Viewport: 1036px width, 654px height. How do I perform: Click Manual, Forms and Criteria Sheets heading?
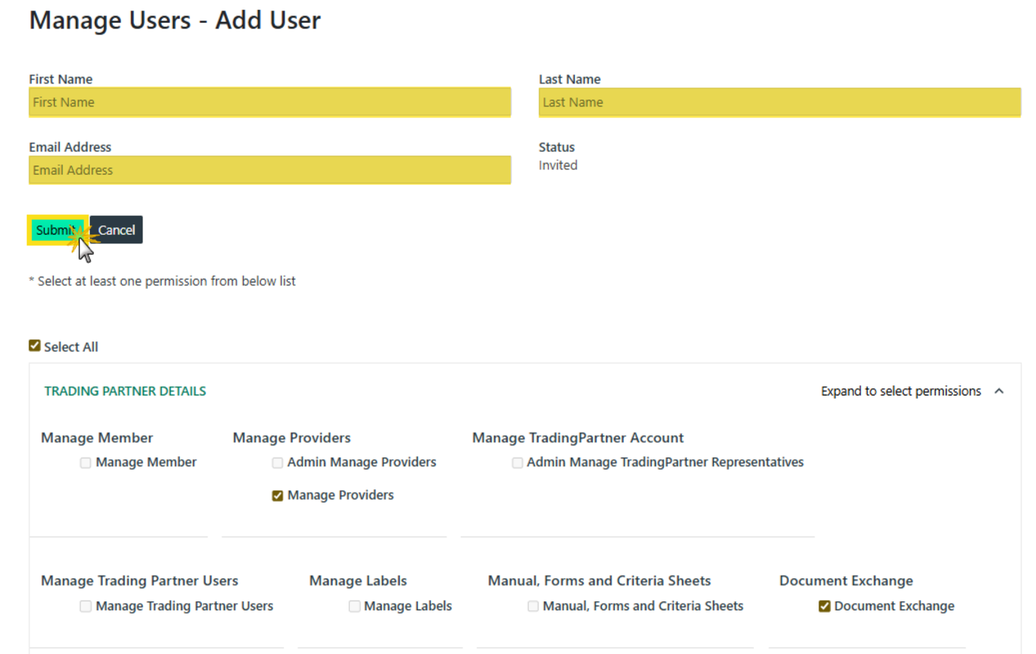(599, 581)
